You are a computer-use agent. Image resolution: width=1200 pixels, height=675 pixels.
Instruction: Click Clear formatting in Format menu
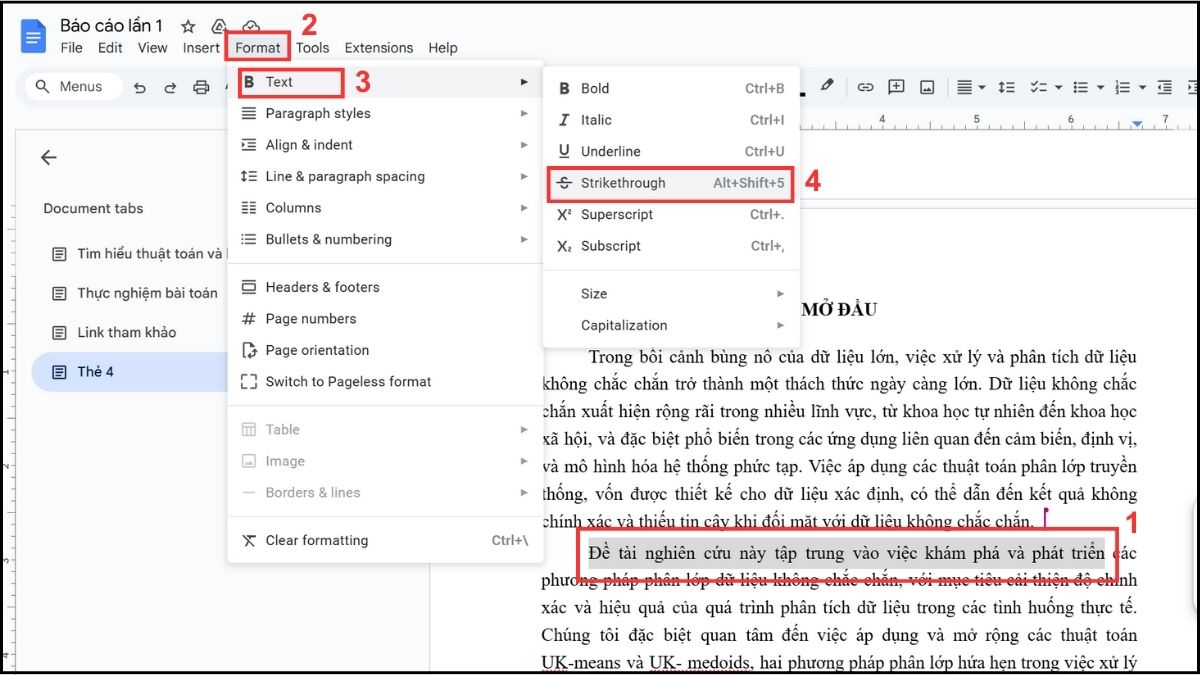click(316, 540)
